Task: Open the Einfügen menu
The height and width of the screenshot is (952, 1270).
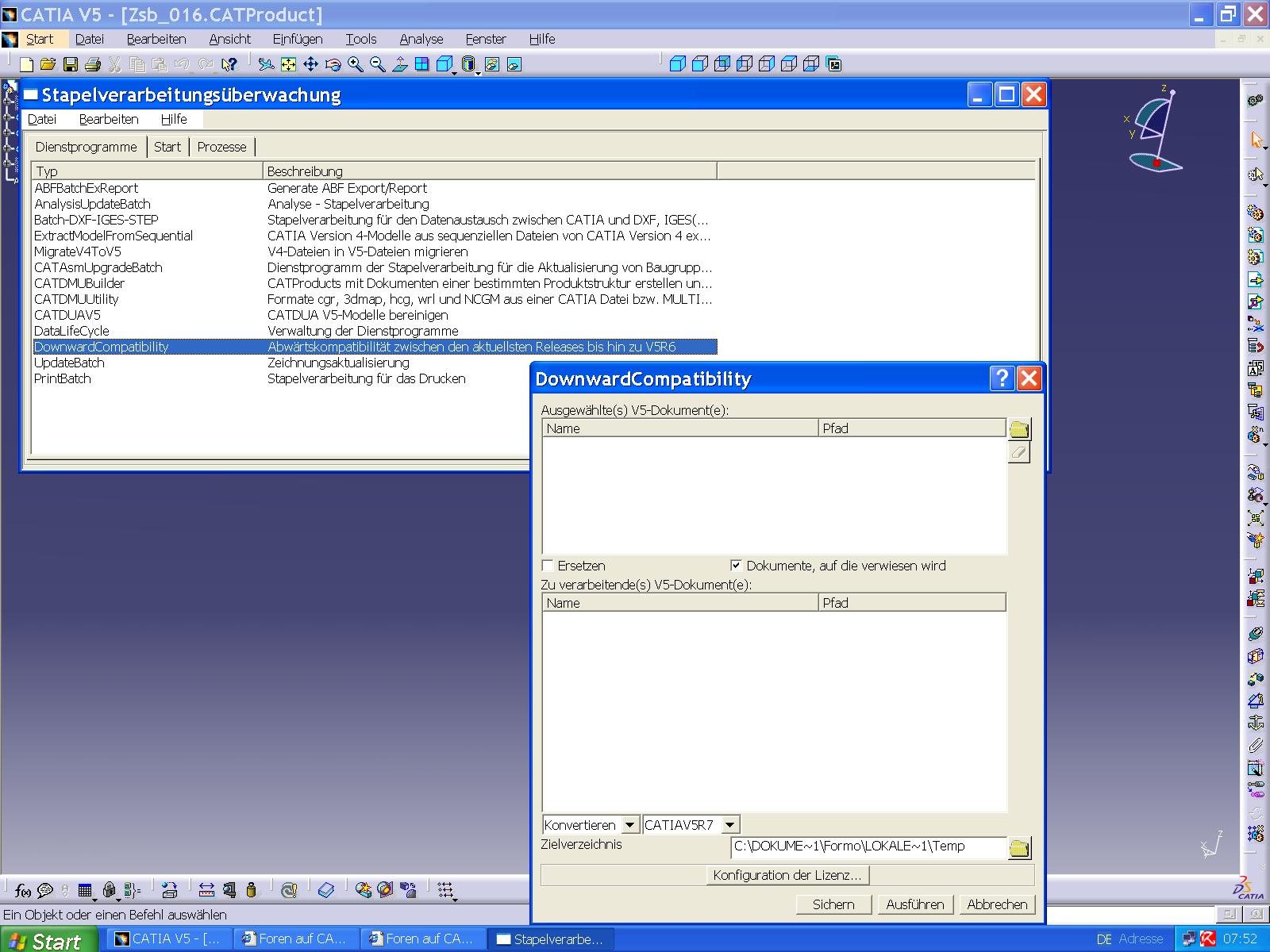Action: pyautogui.click(x=298, y=39)
